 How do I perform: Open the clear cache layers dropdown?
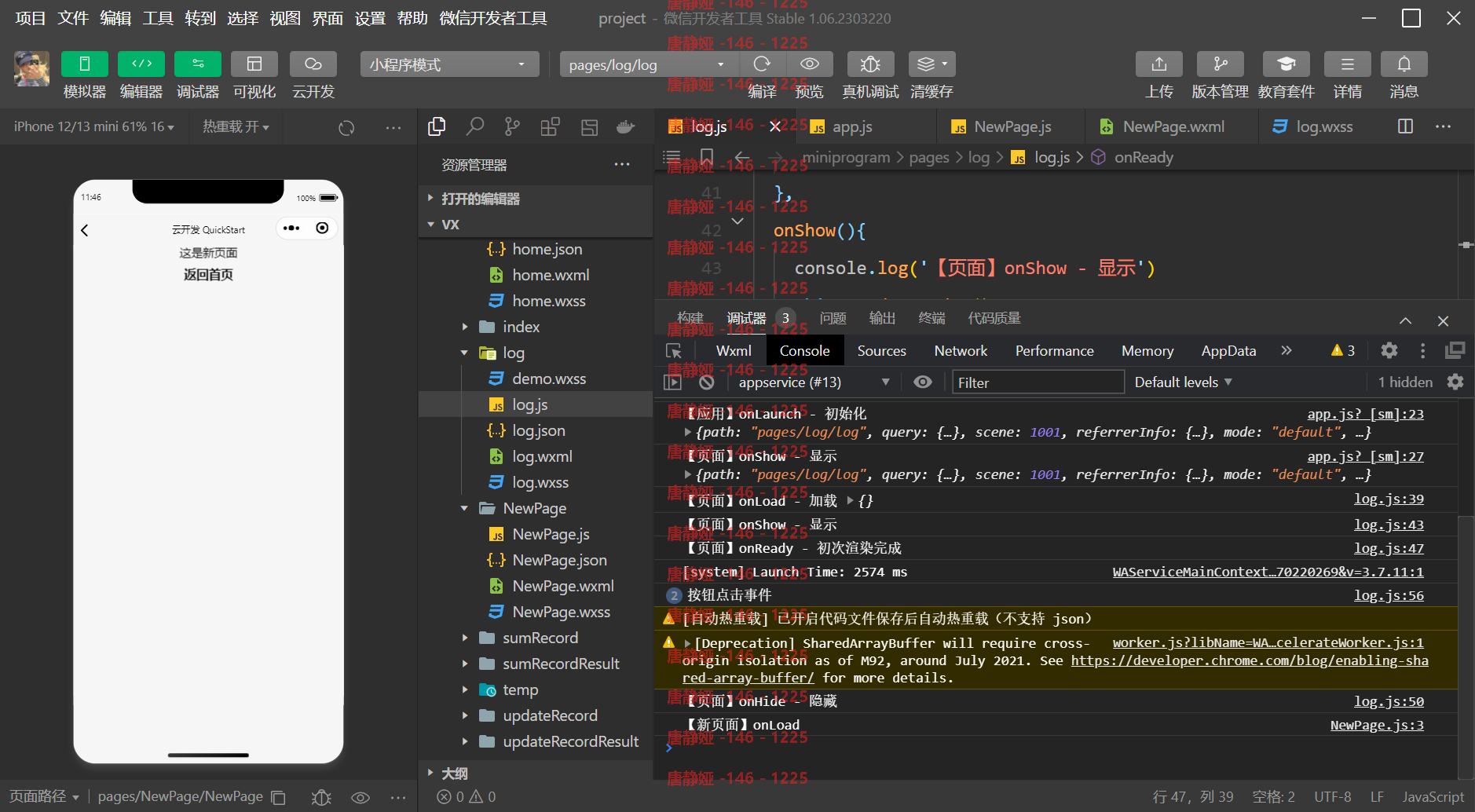(932, 64)
